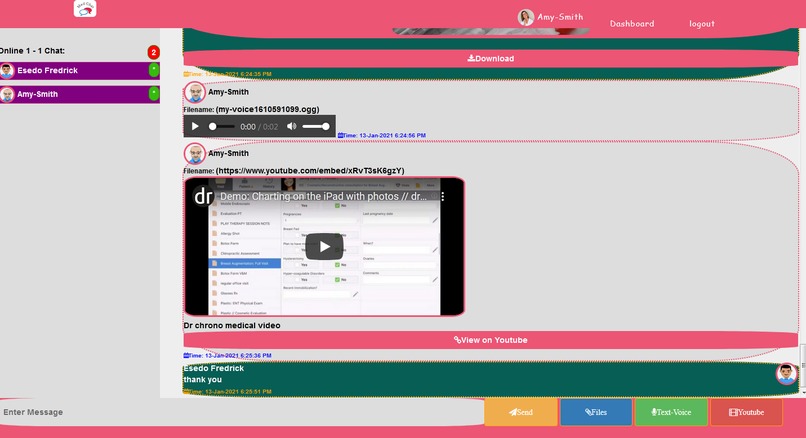806x438 pixels.
Task: Click the View on Youtube button
Action: [x=490, y=340]
